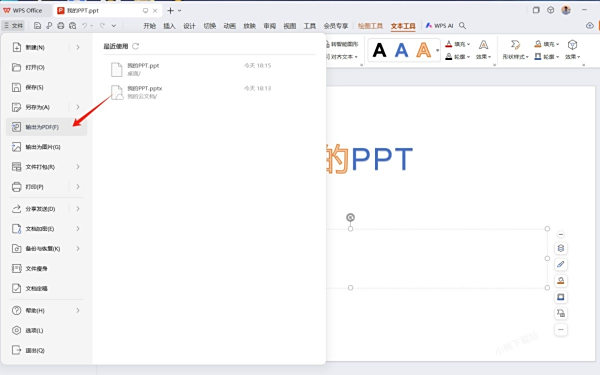Switch to the 插入 Insert tab
Screen dimensions: 600x375
(x=169, y=26)
